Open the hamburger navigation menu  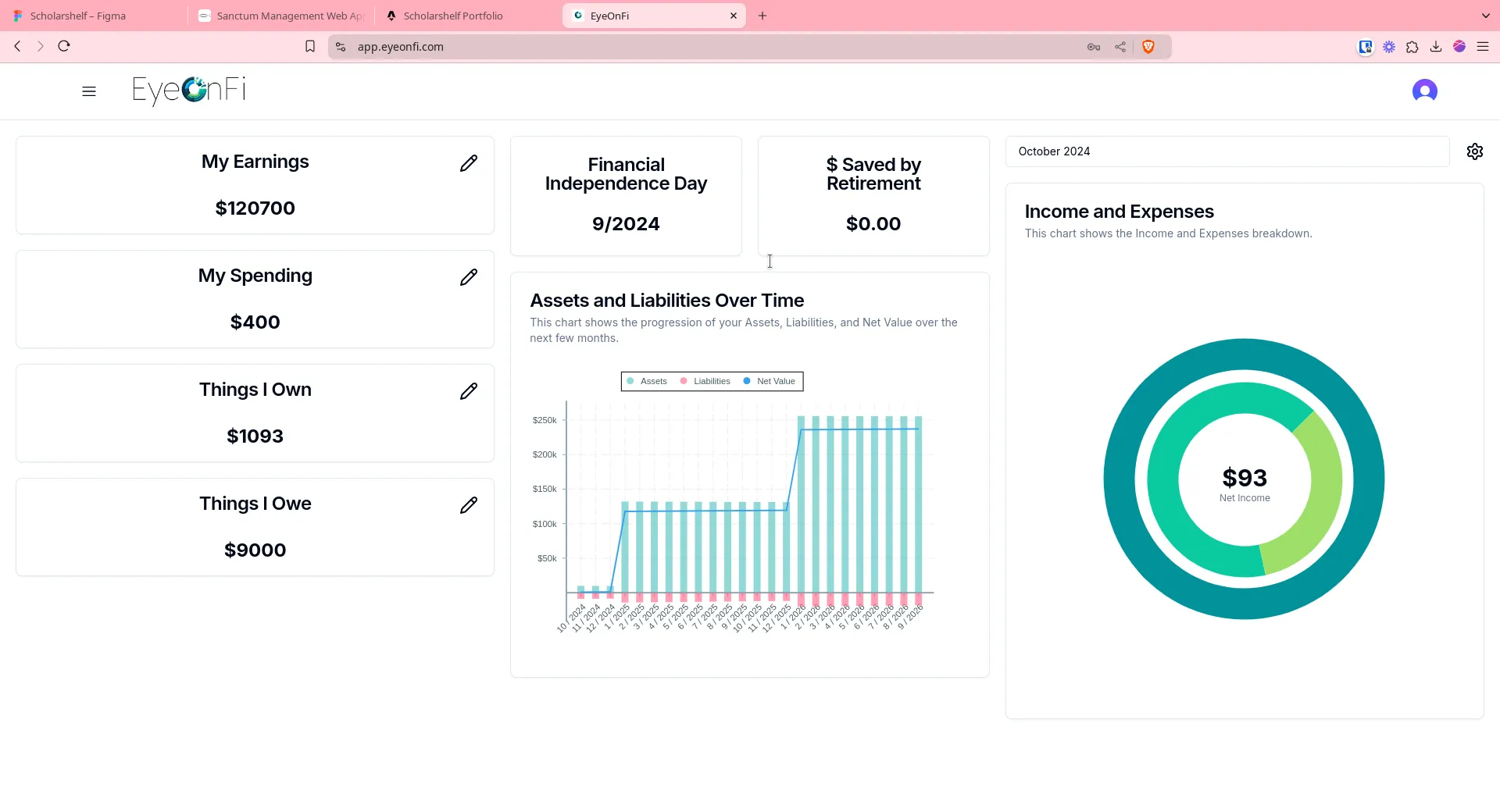pyautogui.click(x=89, y=91)
